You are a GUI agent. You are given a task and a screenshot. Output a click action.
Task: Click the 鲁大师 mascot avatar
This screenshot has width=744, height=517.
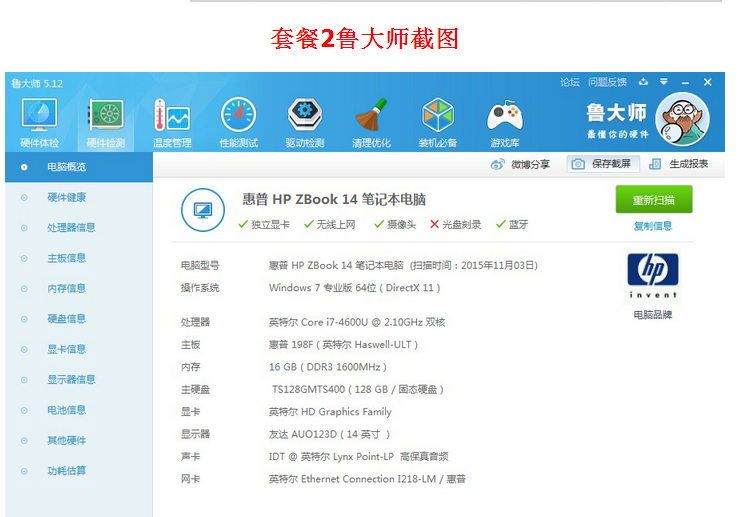click(x=682, y=119)
